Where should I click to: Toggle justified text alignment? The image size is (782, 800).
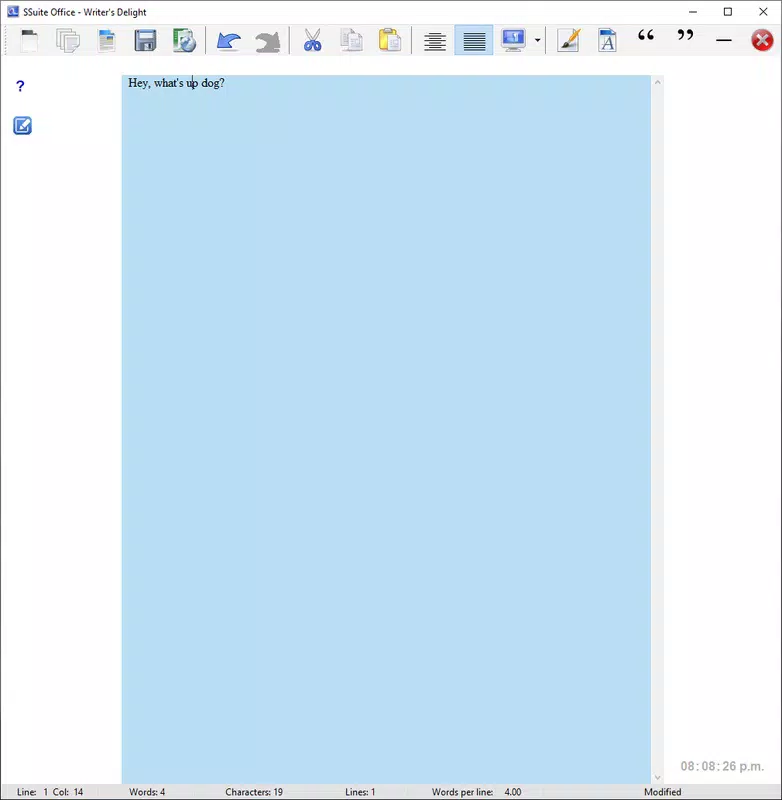point(474,40)
